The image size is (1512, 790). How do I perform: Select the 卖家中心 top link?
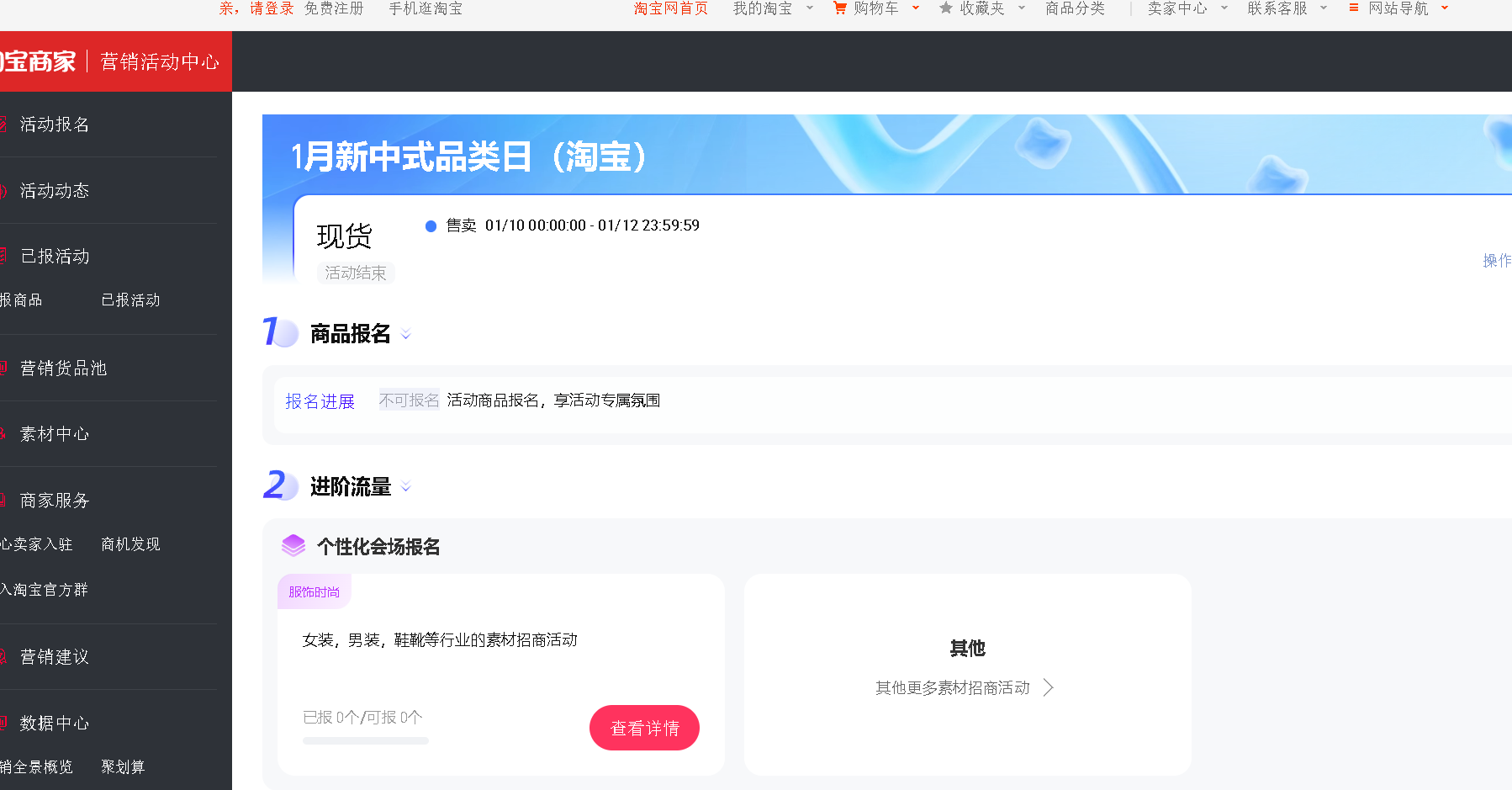click(x=1177, y=8)
